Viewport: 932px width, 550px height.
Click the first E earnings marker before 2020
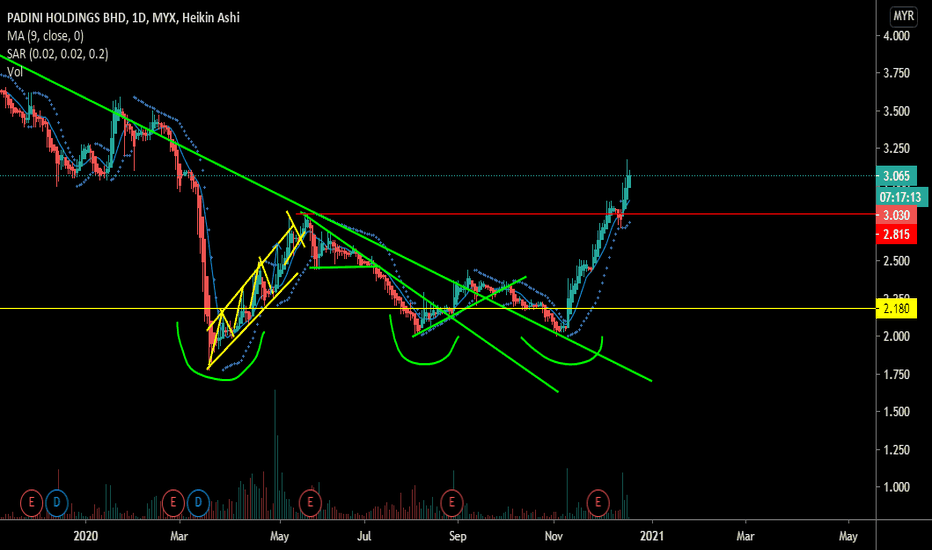31,502
